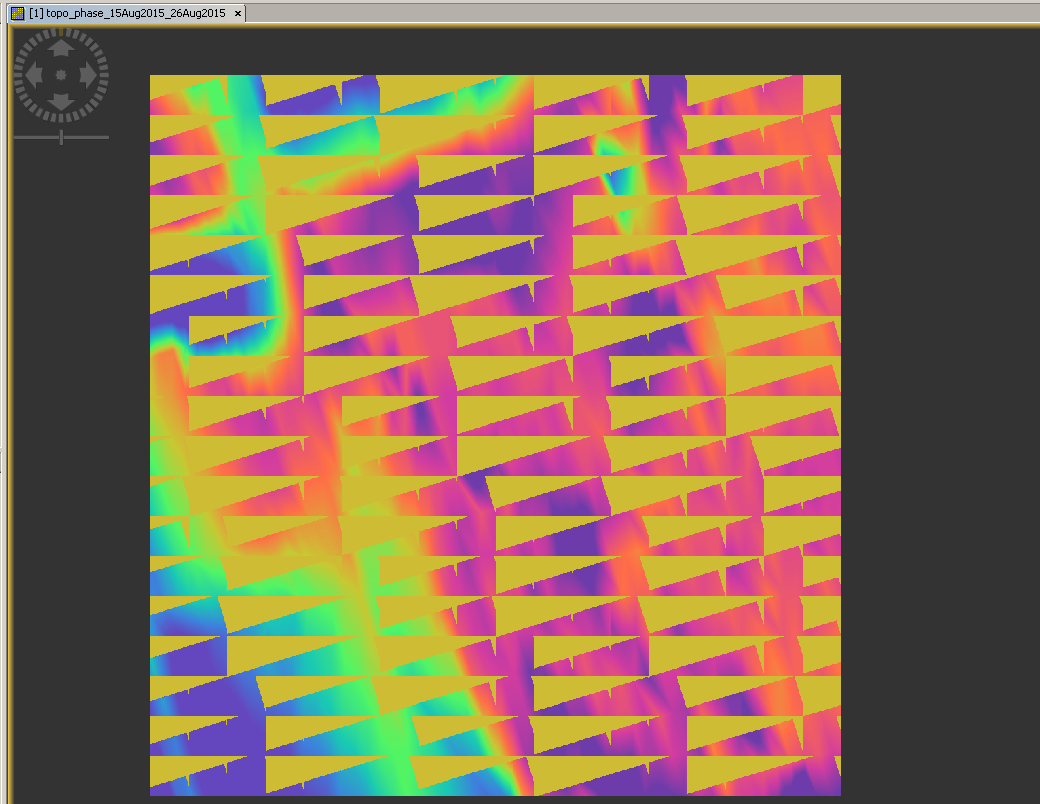Click the zoom slider's center handle
Image resolution: width=1040 pixels, height=804 pixels.
(x=61, y=139)
